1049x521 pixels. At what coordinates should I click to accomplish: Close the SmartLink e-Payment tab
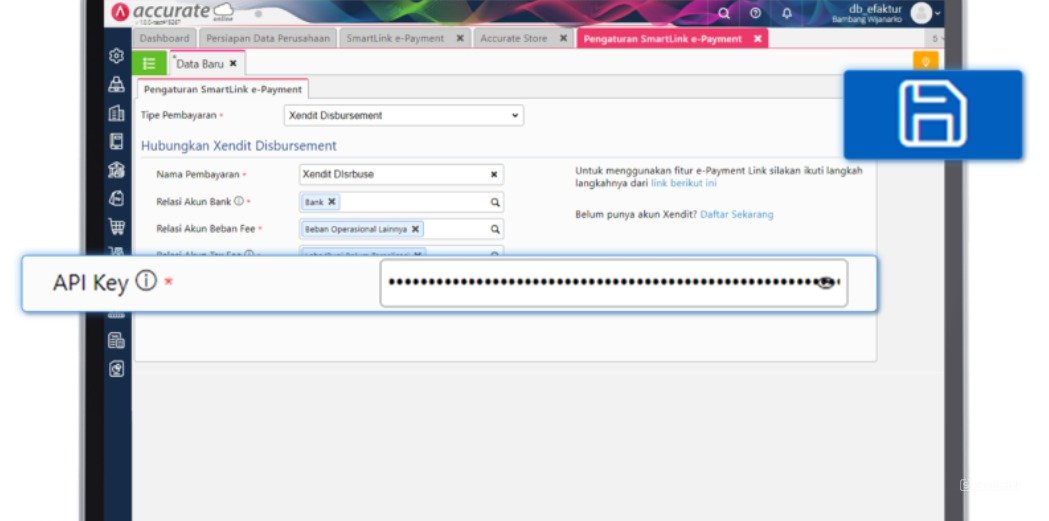pyautogui.click(x=460, y=38)
